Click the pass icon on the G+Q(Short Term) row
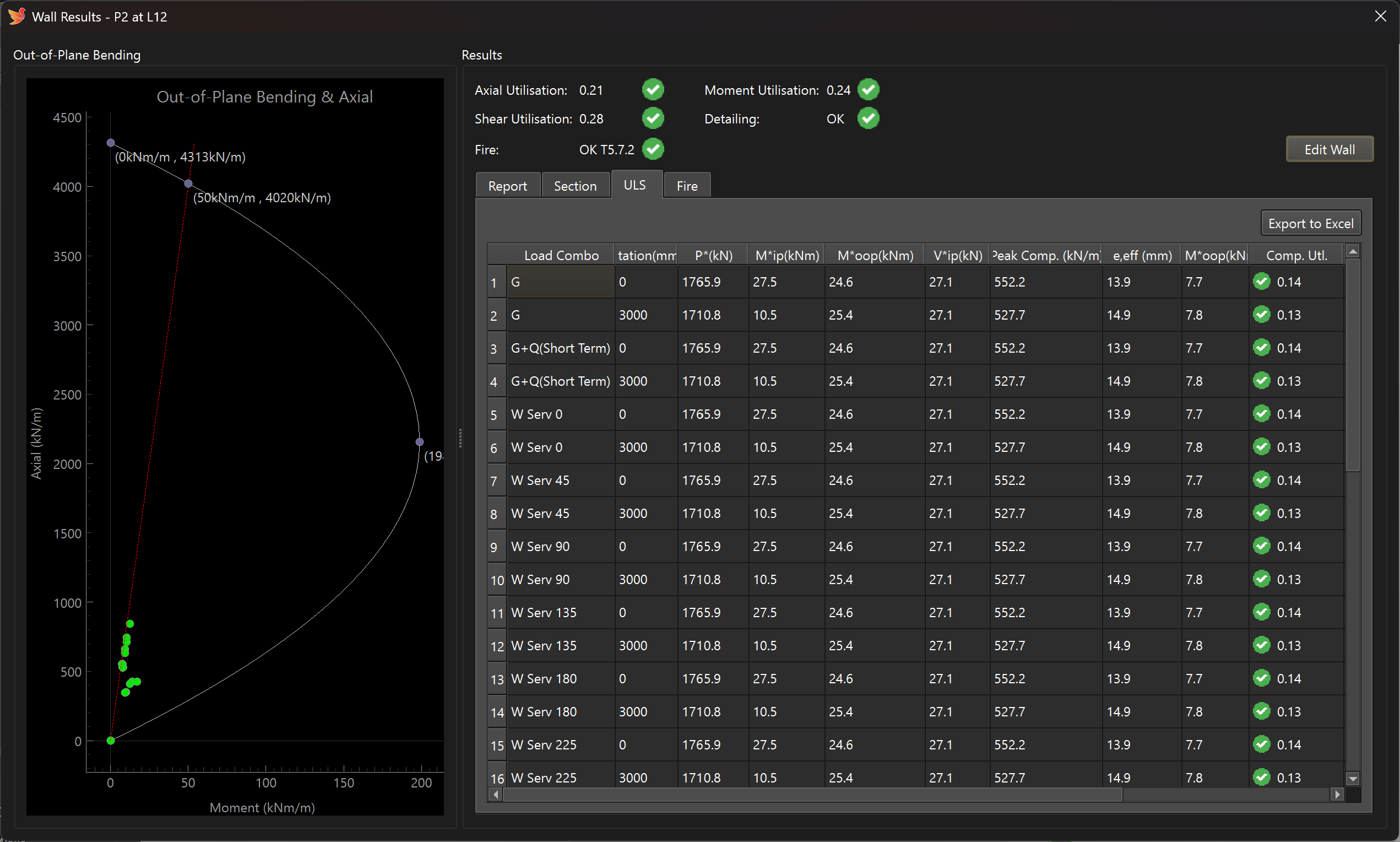The width and height of the screenshot is (1400, 842). pos(1262,348)
